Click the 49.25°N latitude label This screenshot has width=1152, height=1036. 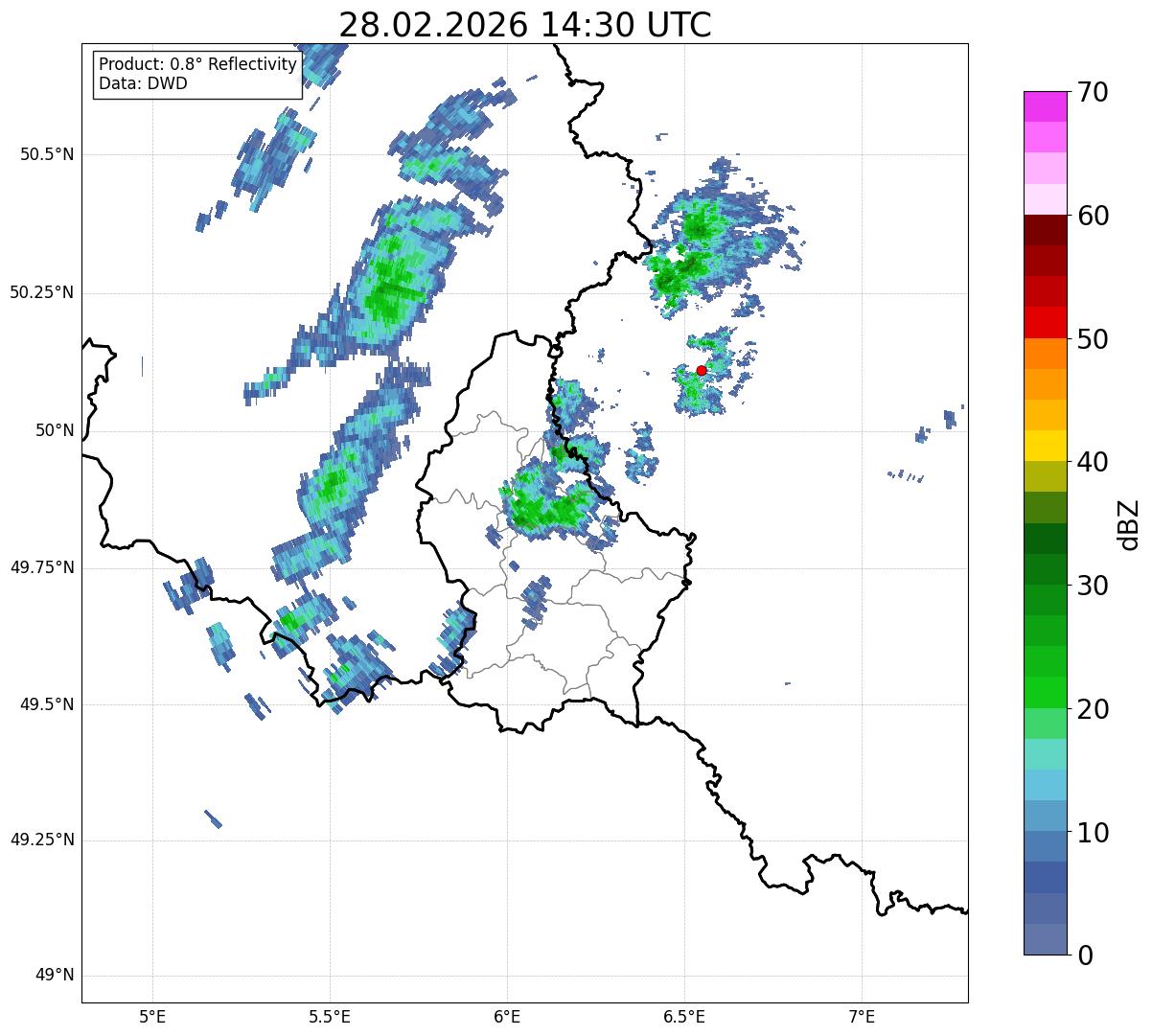[x=42, y=840]
